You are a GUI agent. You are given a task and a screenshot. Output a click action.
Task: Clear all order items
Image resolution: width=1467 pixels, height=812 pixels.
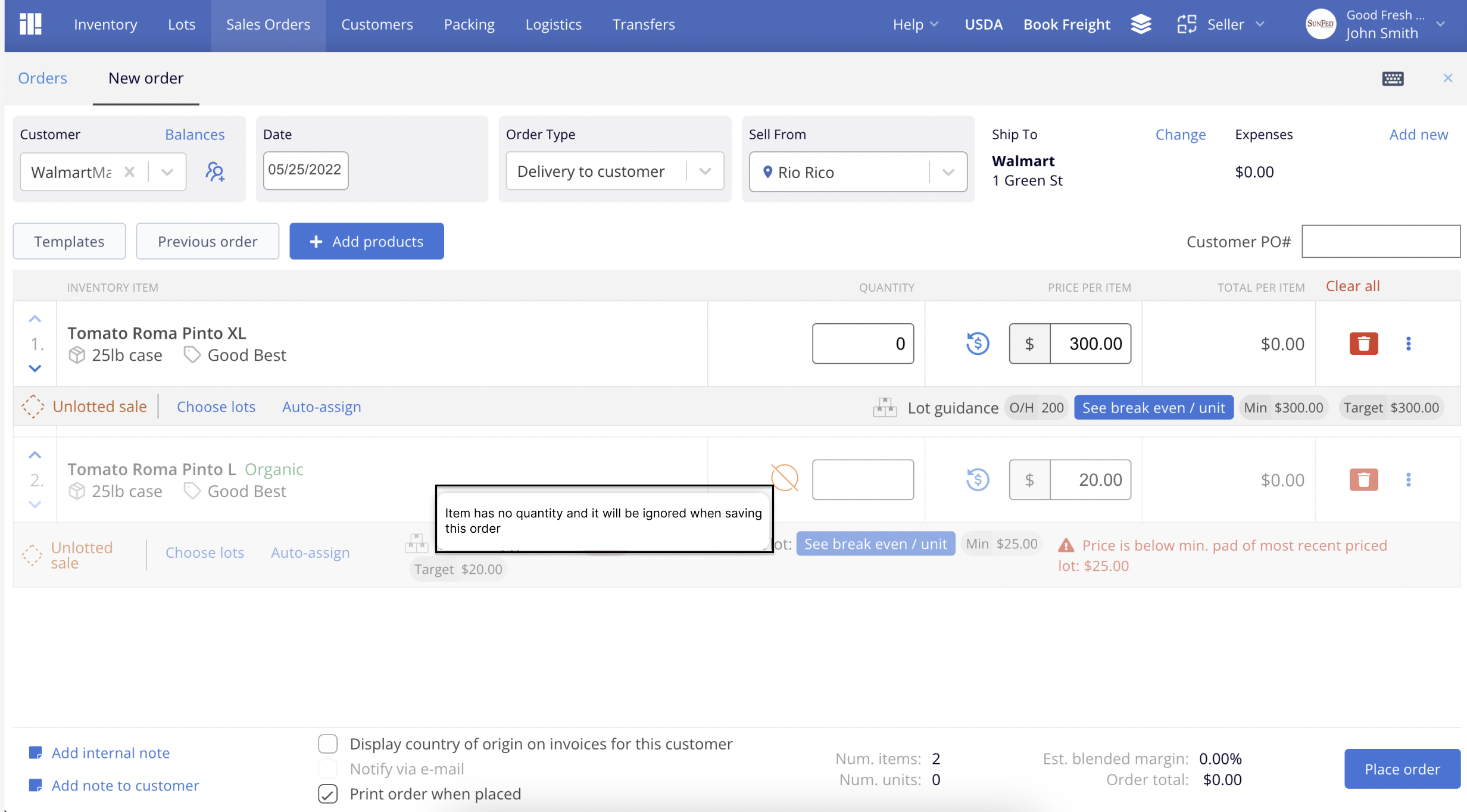[x=1353, y=286]
